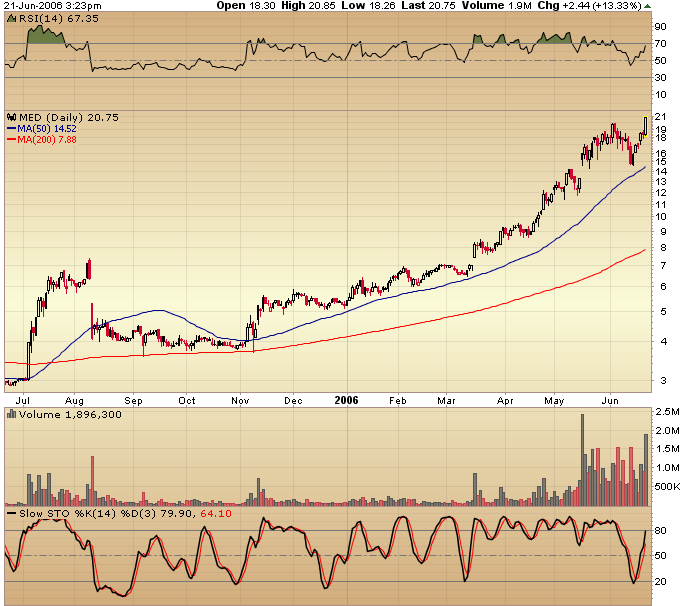This screenshot has height=606, width=682.
Task: Click the green up-arrow after the Chg percentage
Action: [647, 6]
